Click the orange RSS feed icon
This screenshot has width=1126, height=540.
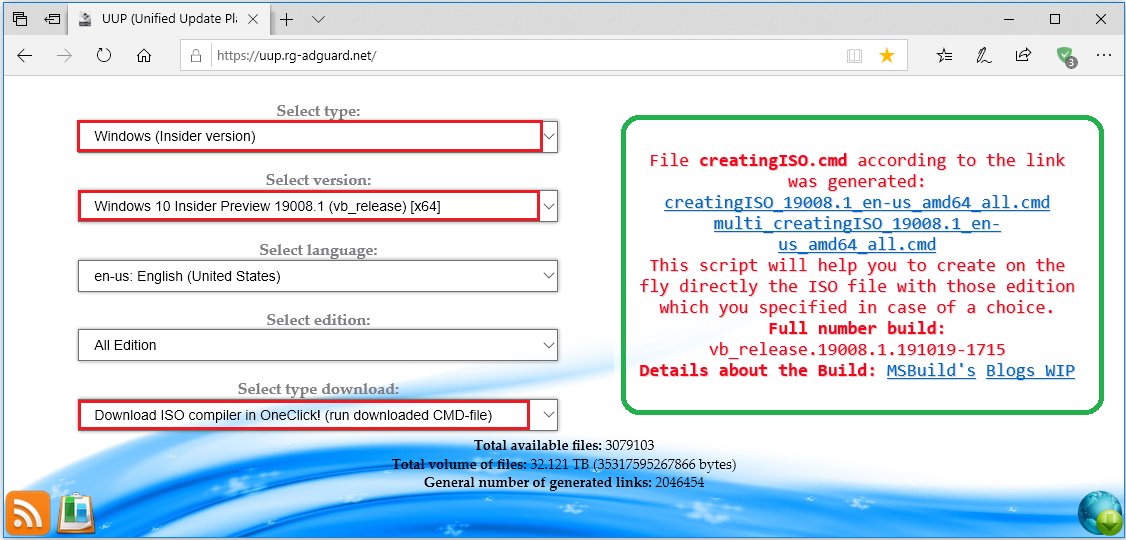[x=27, y=513]
